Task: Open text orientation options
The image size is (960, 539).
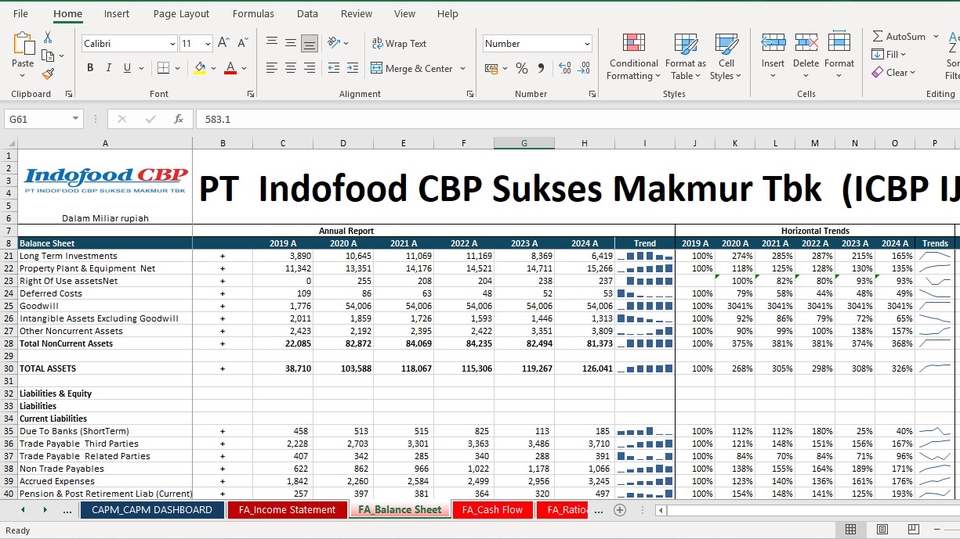Action: 337,42
